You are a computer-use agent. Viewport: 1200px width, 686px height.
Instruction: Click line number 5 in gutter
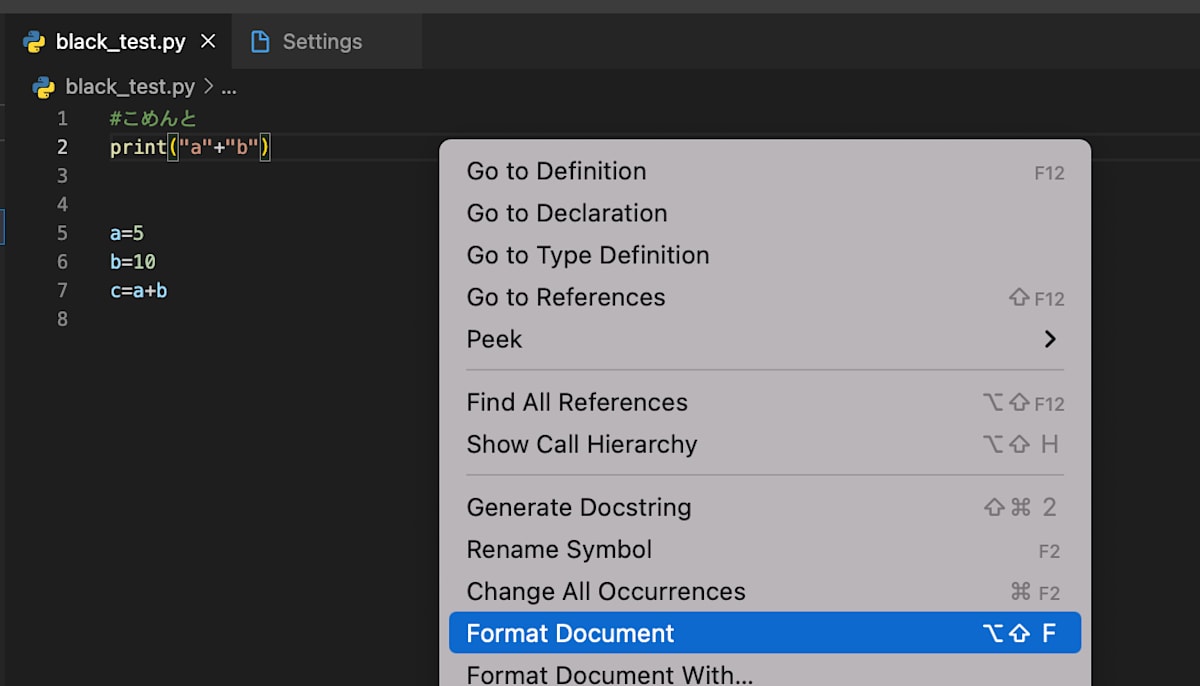62,233
